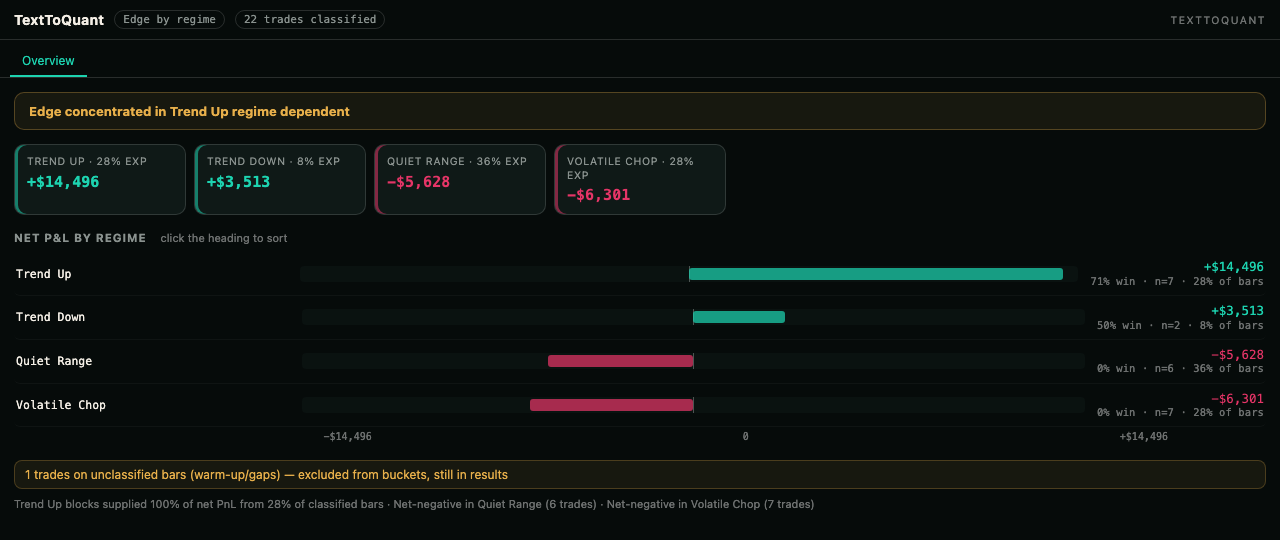Click the −$6,301 value in Volatile Chop row
1280x540 pixels.
coord(1237,399)
